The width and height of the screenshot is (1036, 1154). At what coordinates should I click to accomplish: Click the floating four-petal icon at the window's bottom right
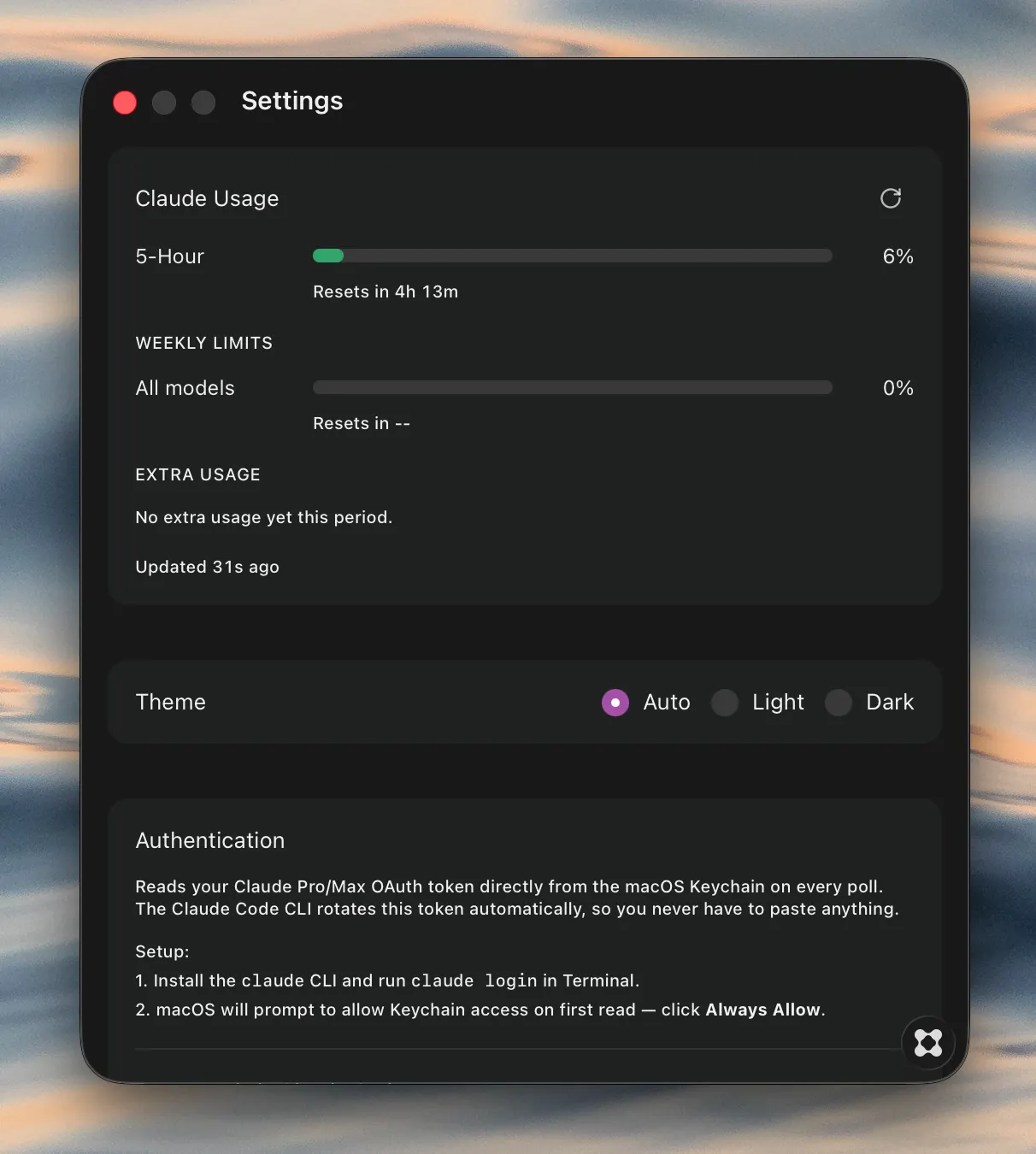(928, 1043)
